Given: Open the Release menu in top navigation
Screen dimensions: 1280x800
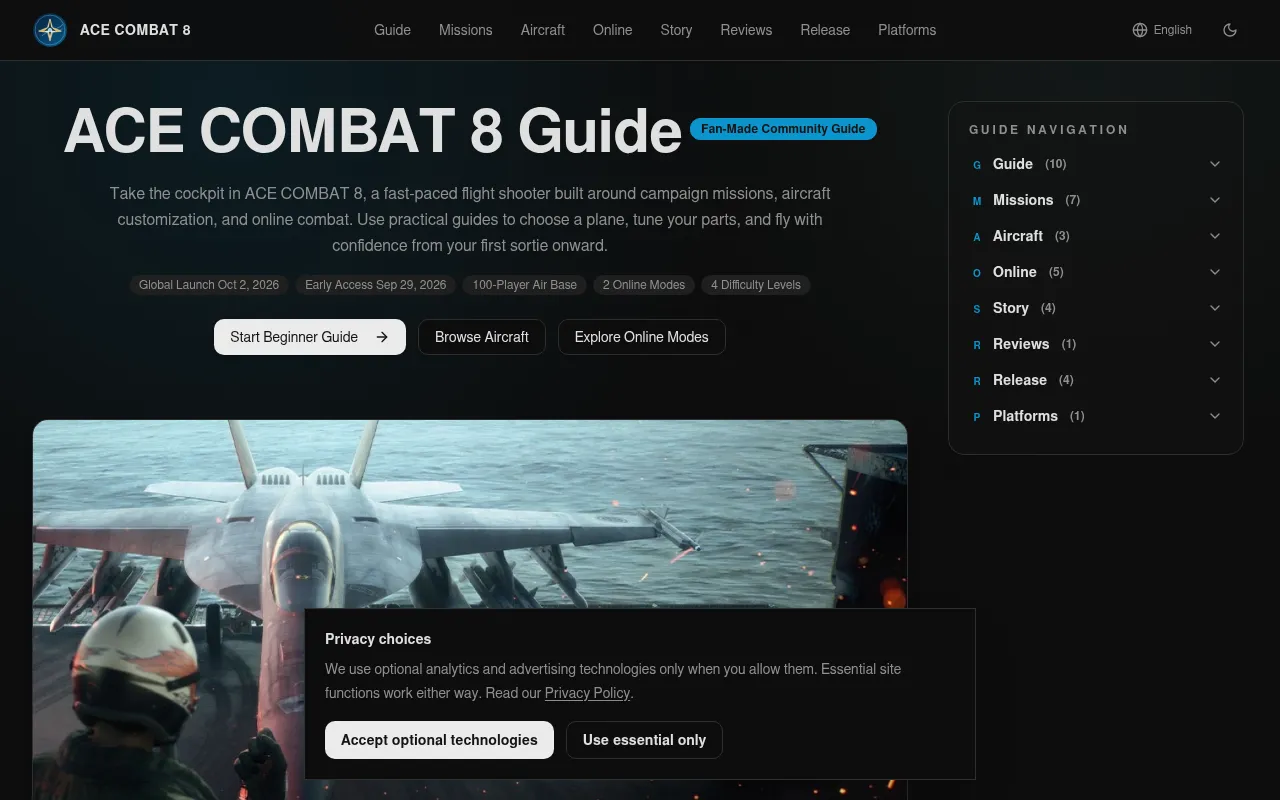Looking at the screenshot, I should coord(825,30).
